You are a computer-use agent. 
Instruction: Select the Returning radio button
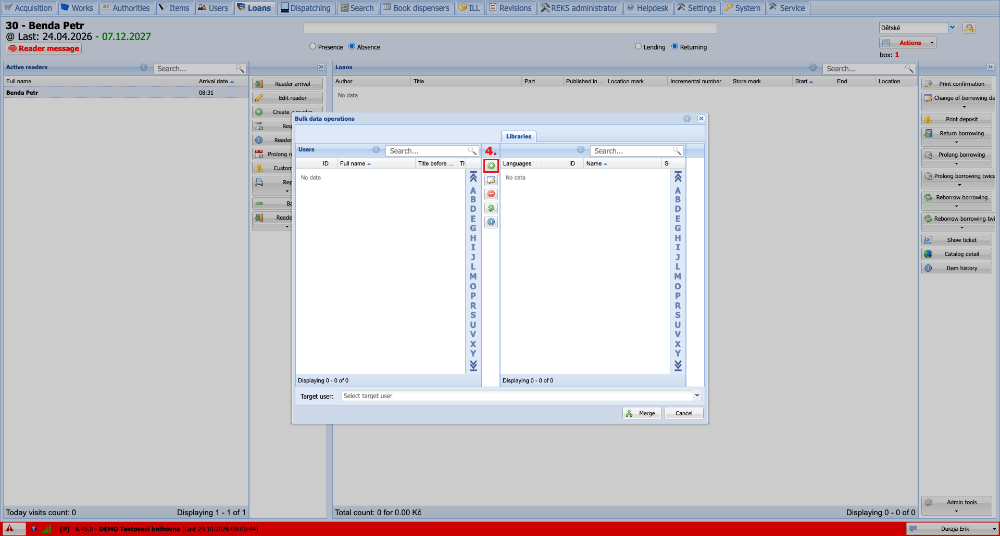(674, 47)
